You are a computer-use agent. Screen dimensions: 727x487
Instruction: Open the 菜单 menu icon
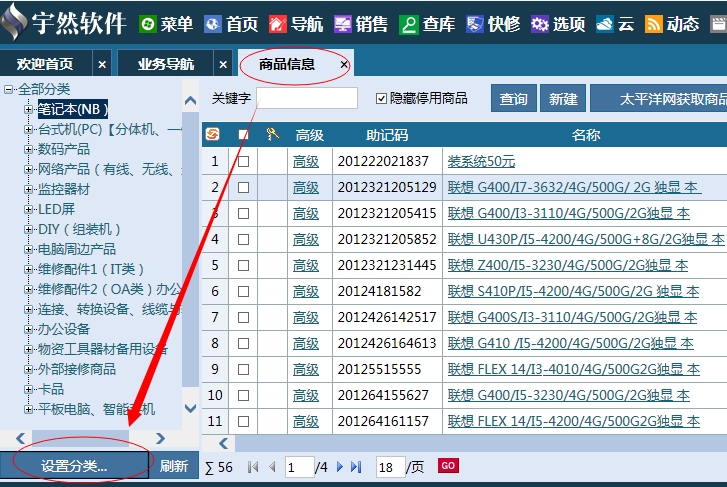click(148, 24)
